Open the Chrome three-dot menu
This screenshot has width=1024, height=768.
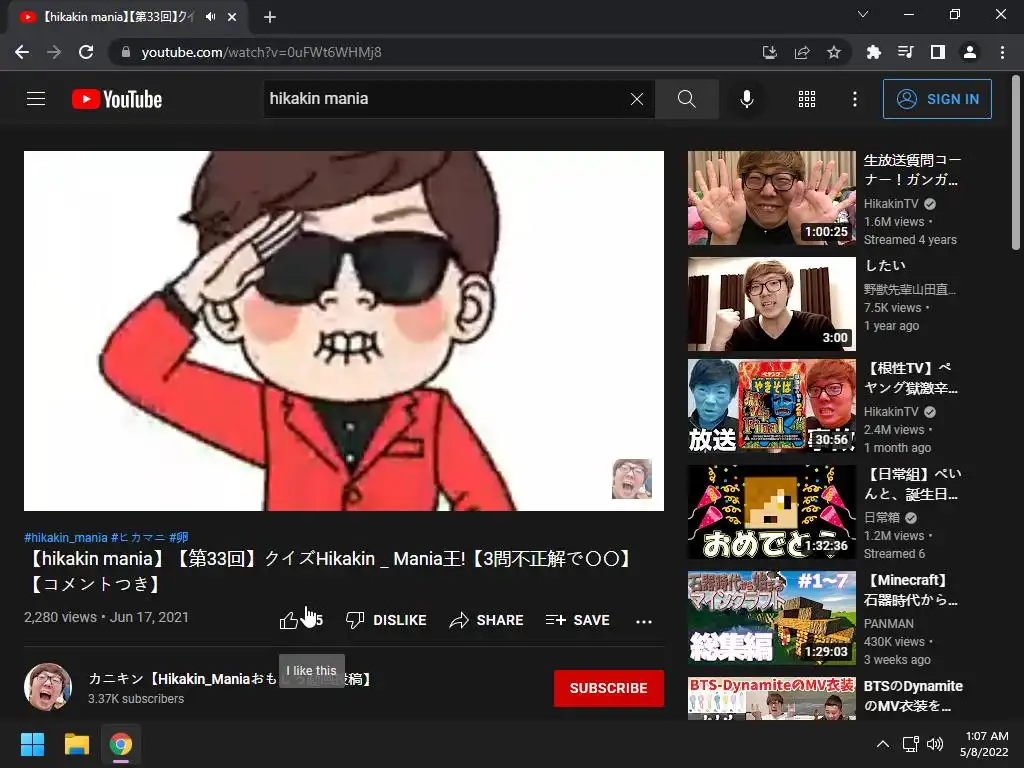click(x=1002, y=52)
